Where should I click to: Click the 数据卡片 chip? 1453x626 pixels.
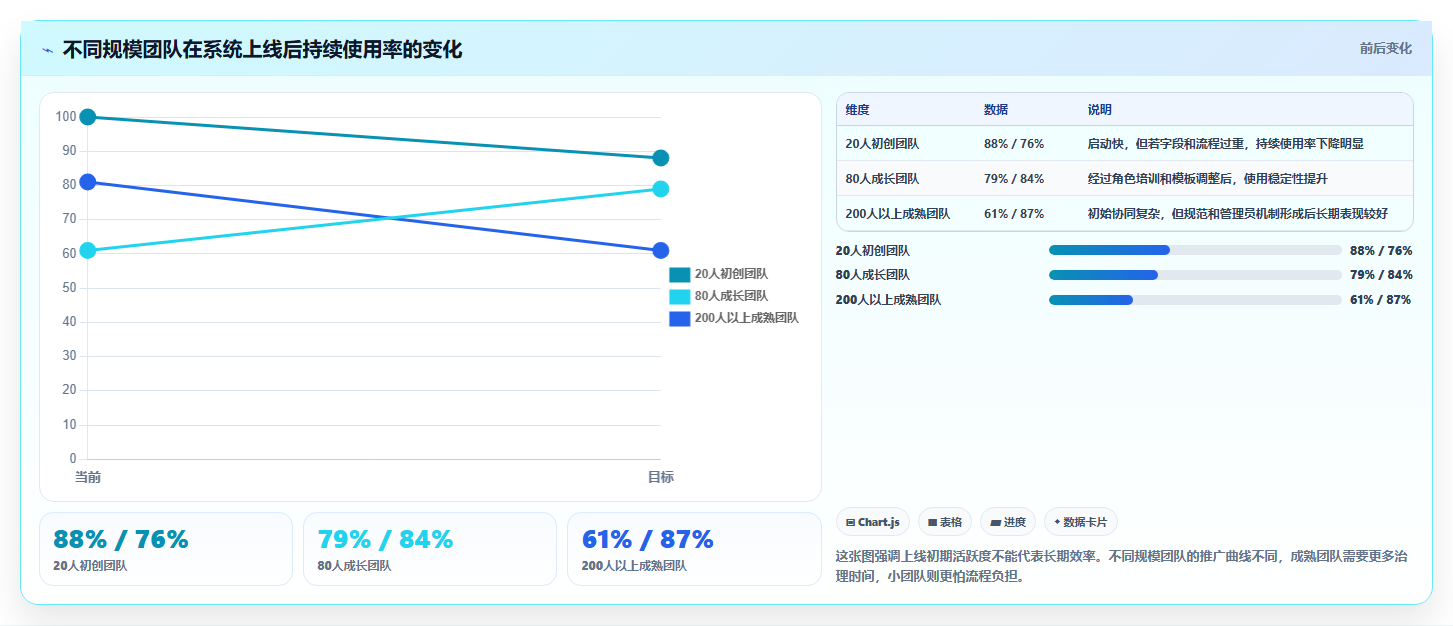[x=1081, y=522]
